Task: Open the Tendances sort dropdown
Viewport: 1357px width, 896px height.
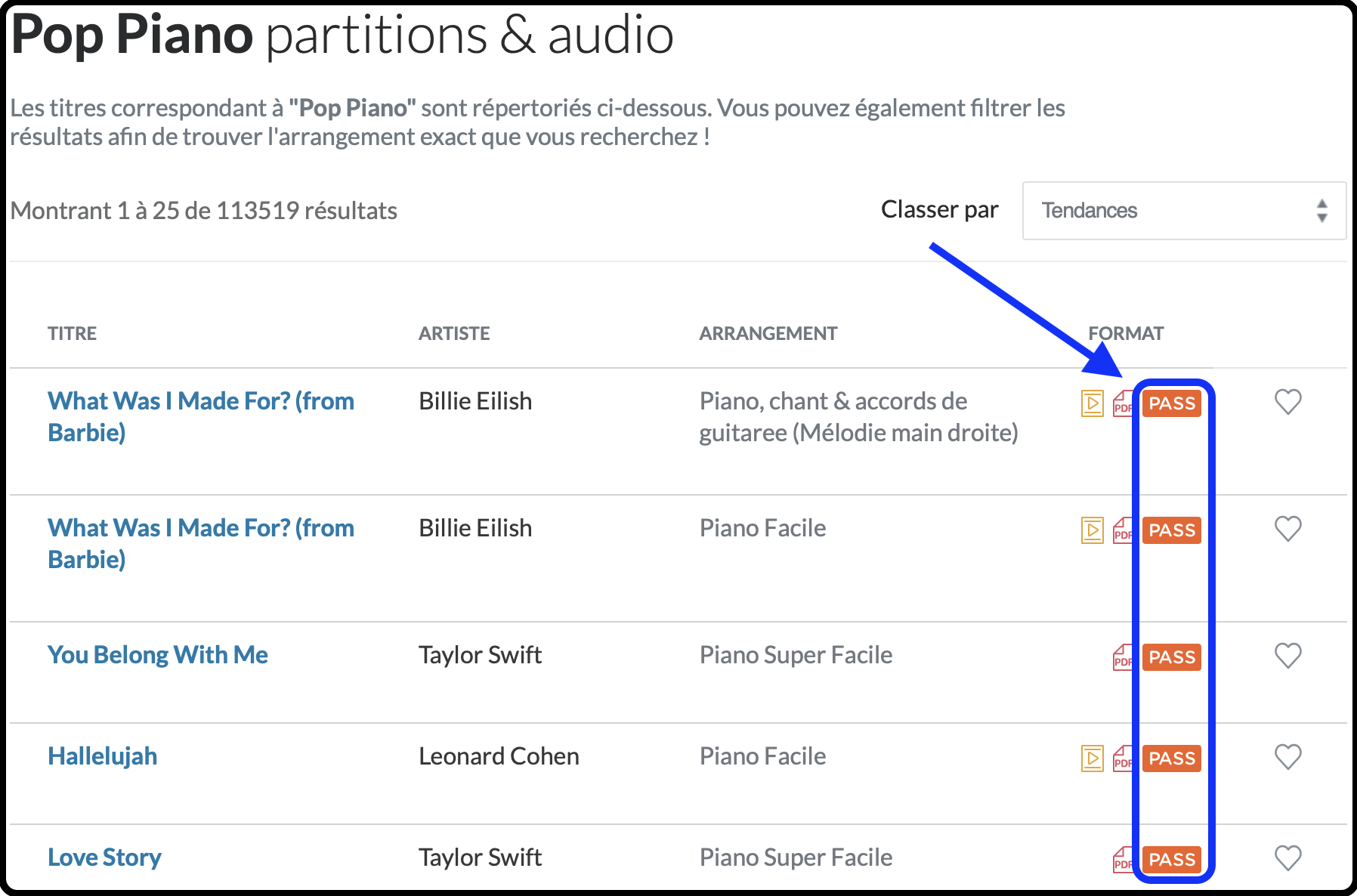Action: tap(1184, 211)
